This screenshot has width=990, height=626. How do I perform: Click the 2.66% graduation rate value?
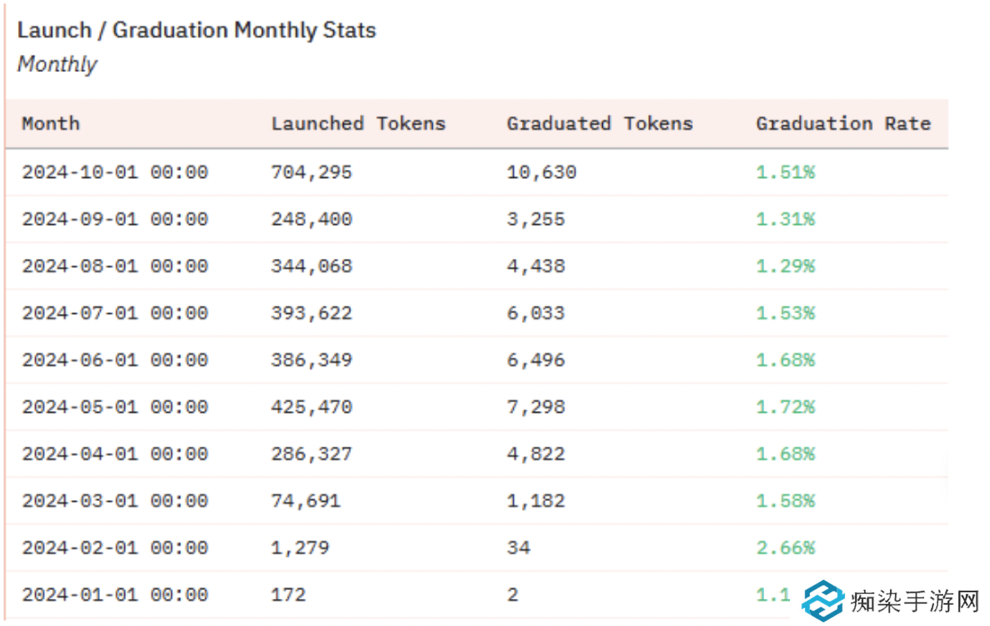[785, 548]
